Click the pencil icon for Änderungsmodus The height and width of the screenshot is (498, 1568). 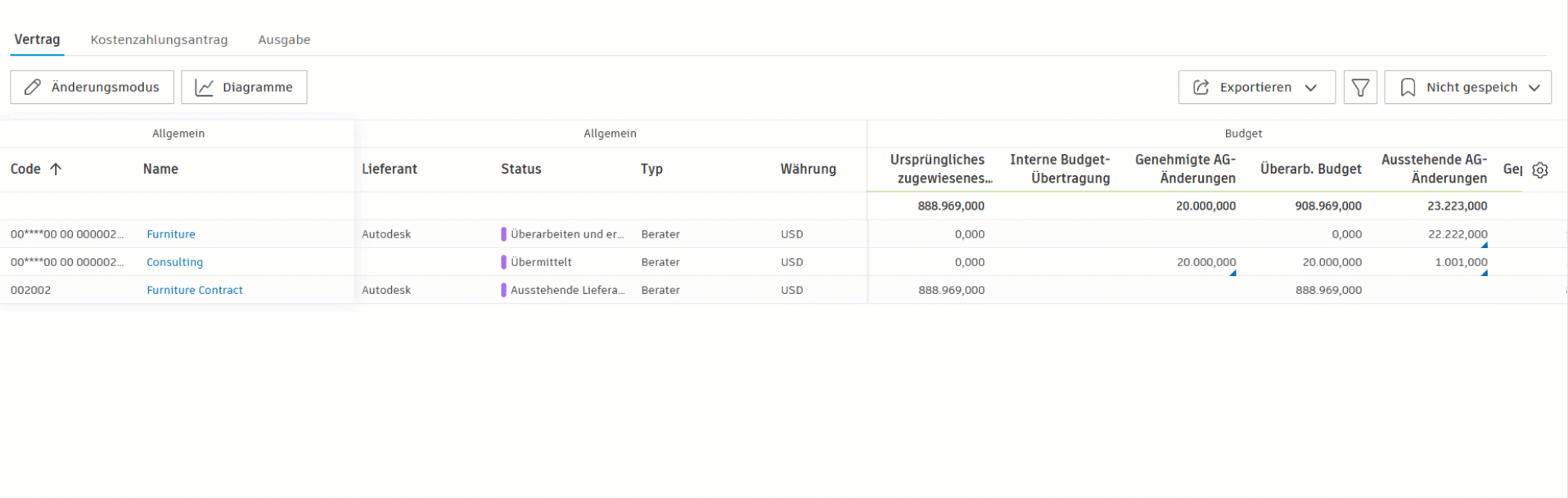pyautogui.click(x=33, y=88)
